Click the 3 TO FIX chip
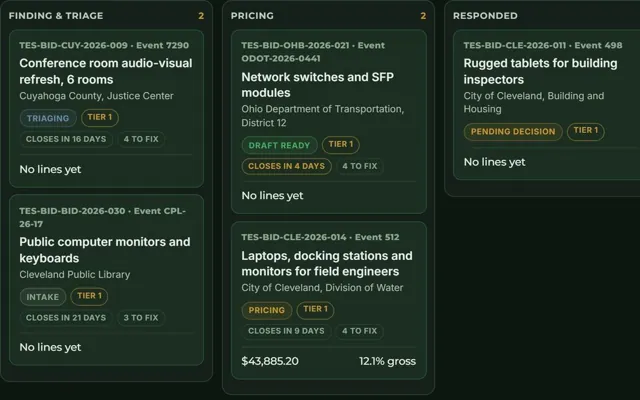The width and height of the screenshot is (640, 400). point(141,318)
